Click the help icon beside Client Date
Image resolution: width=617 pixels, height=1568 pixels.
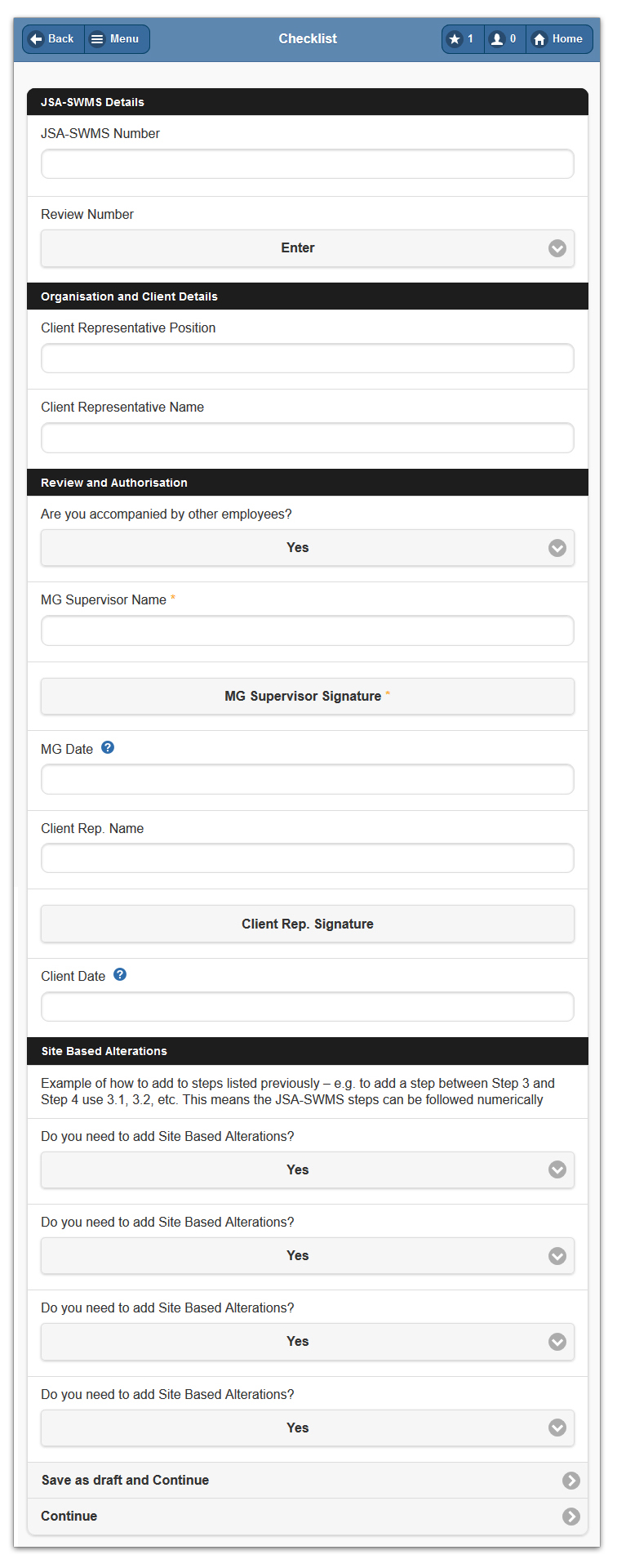tap(120, 974)
